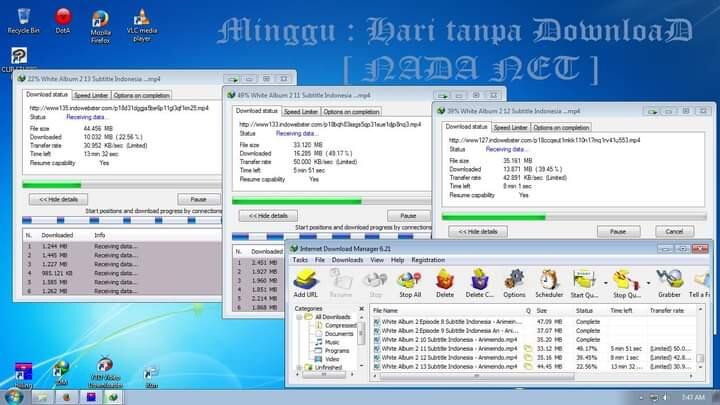Viewport: 720px width, 405px height.
Task: Open the Registration menu
Action: [x=428, y=260]
